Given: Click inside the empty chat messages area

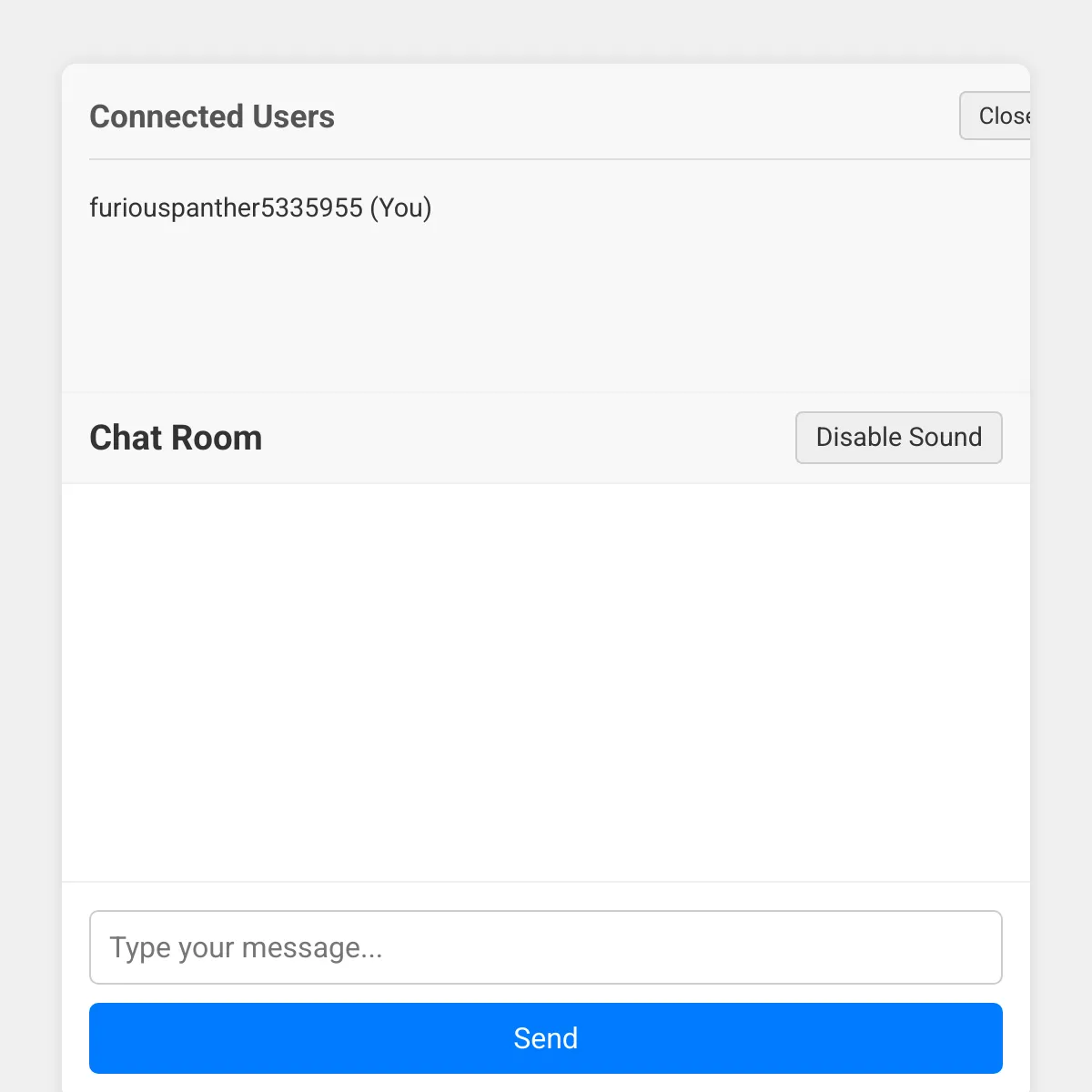Looking at the screenshot, I should (546, 682).
